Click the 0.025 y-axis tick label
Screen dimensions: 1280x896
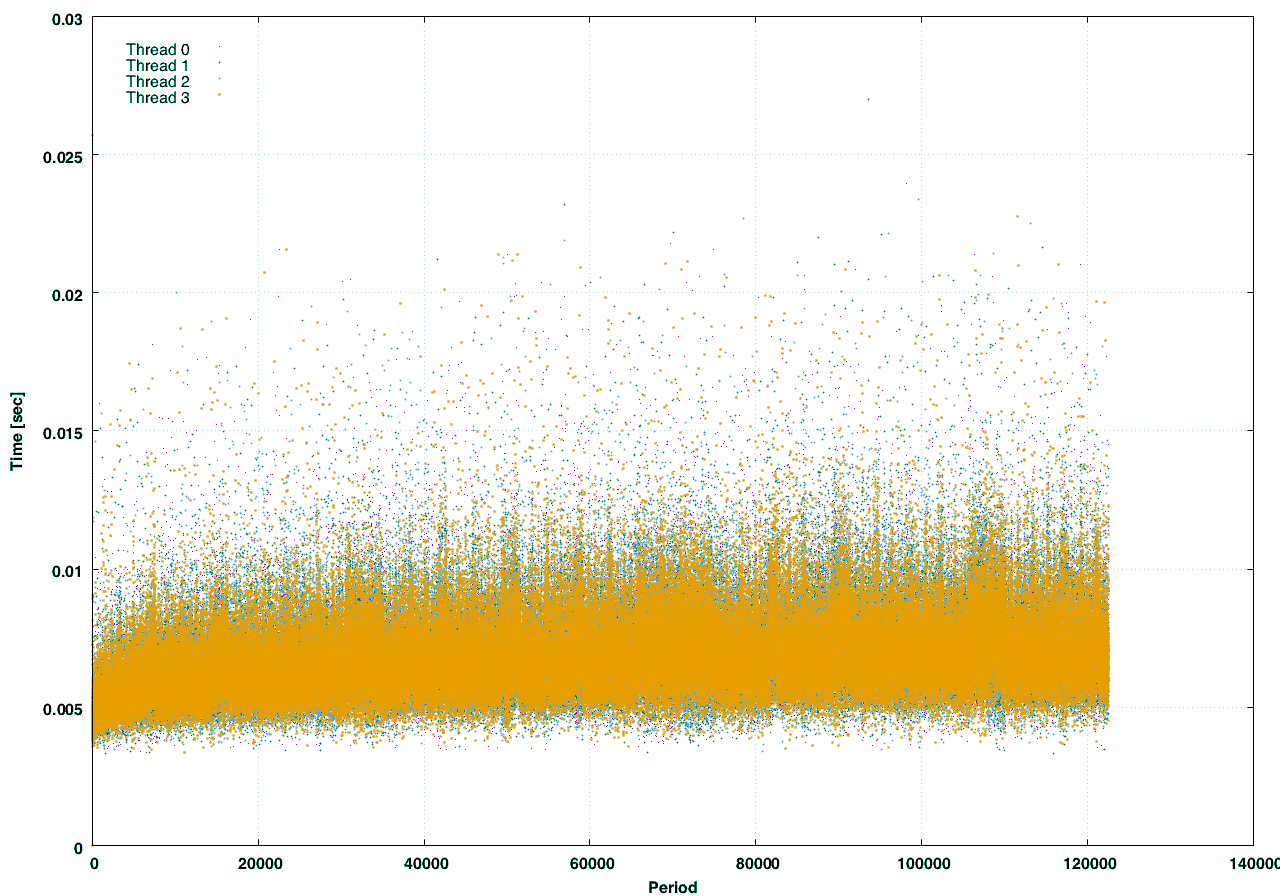click(x=63, y=155)
